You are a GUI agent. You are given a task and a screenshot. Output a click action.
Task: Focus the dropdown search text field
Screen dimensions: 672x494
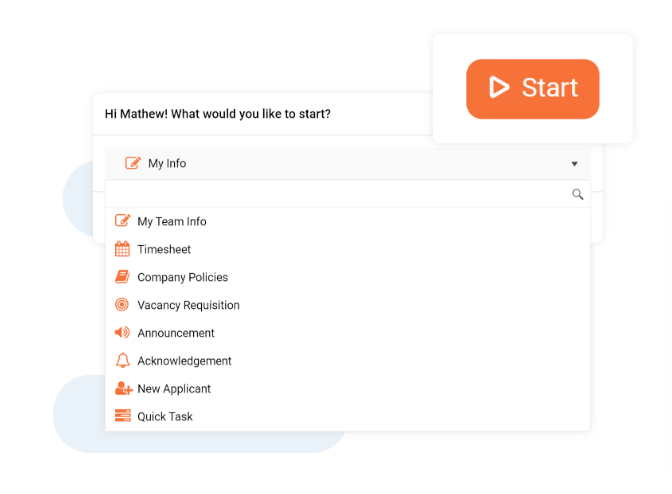[x=339, y=194]
